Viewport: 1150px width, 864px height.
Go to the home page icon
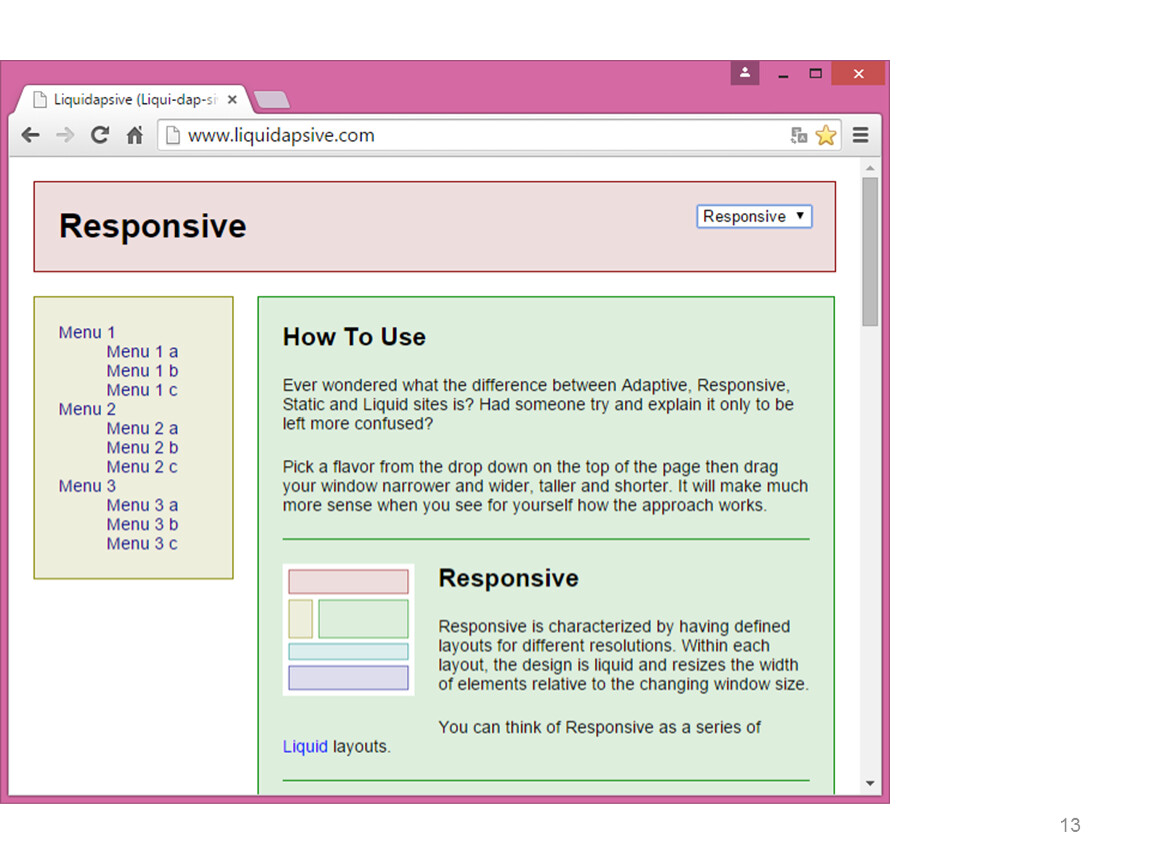point(134,135)
